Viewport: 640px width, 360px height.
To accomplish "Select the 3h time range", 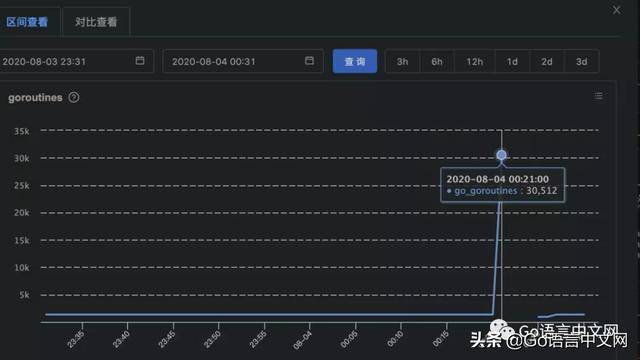I will point(402,62).
